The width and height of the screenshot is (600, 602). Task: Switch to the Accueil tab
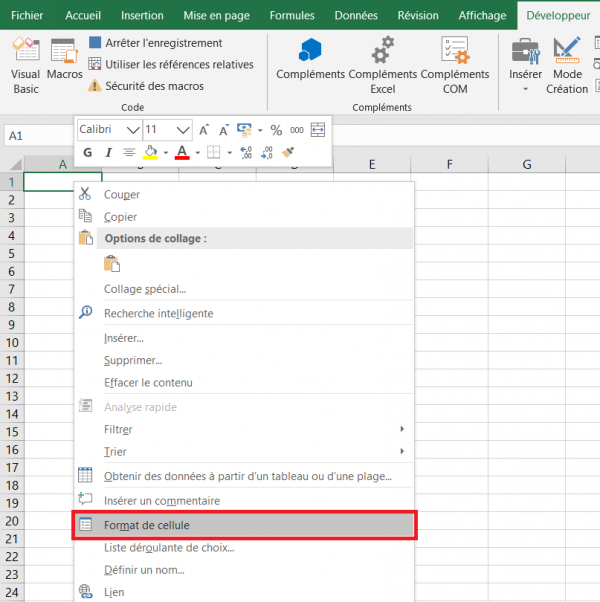pos(83,15)
